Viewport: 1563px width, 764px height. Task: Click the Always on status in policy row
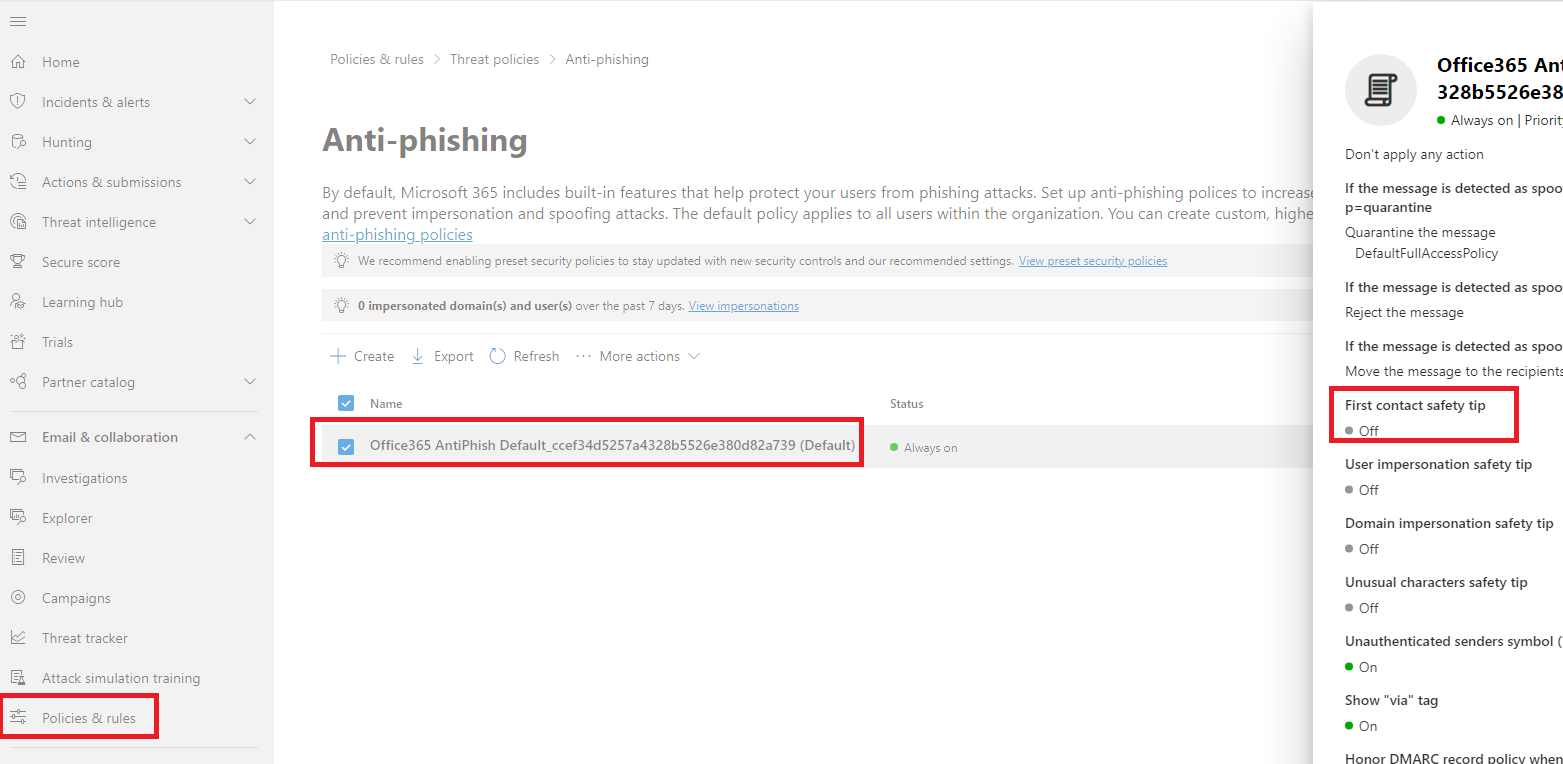coord(924,447)
